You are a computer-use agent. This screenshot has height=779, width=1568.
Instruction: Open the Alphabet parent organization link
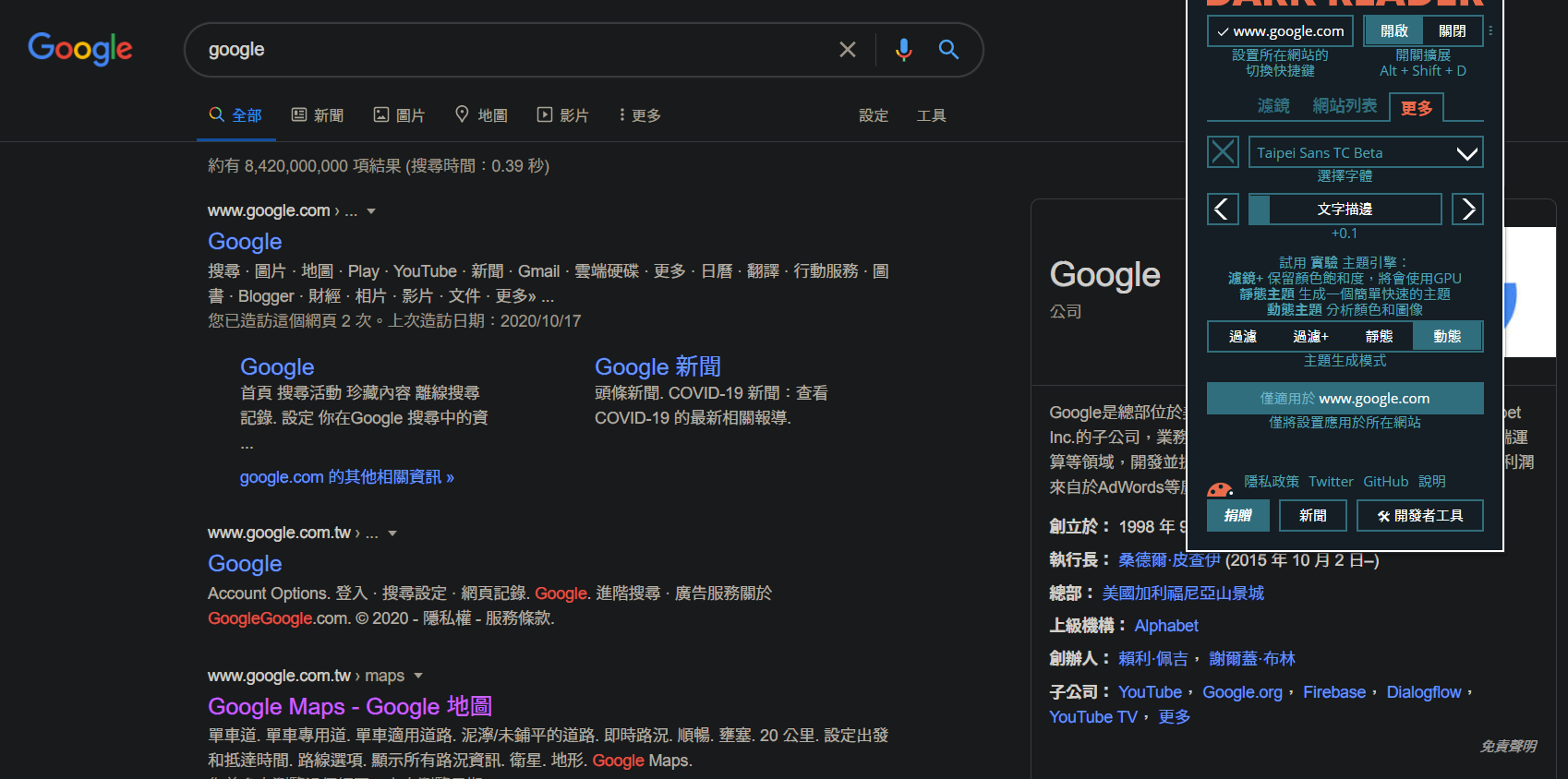point(1166,626)
